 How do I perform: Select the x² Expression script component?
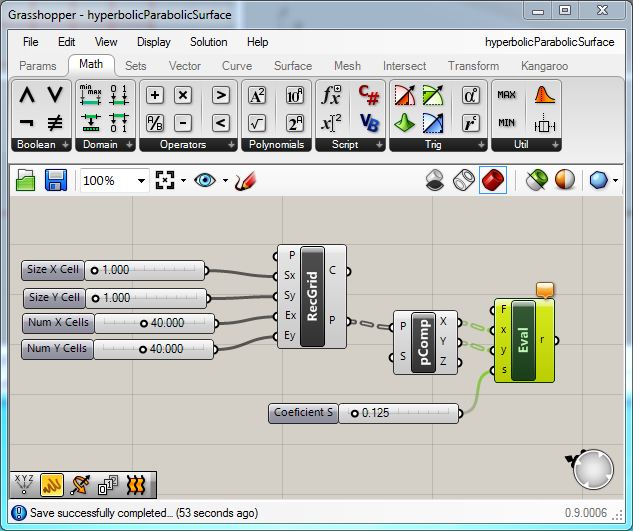(x=331, y=123)
